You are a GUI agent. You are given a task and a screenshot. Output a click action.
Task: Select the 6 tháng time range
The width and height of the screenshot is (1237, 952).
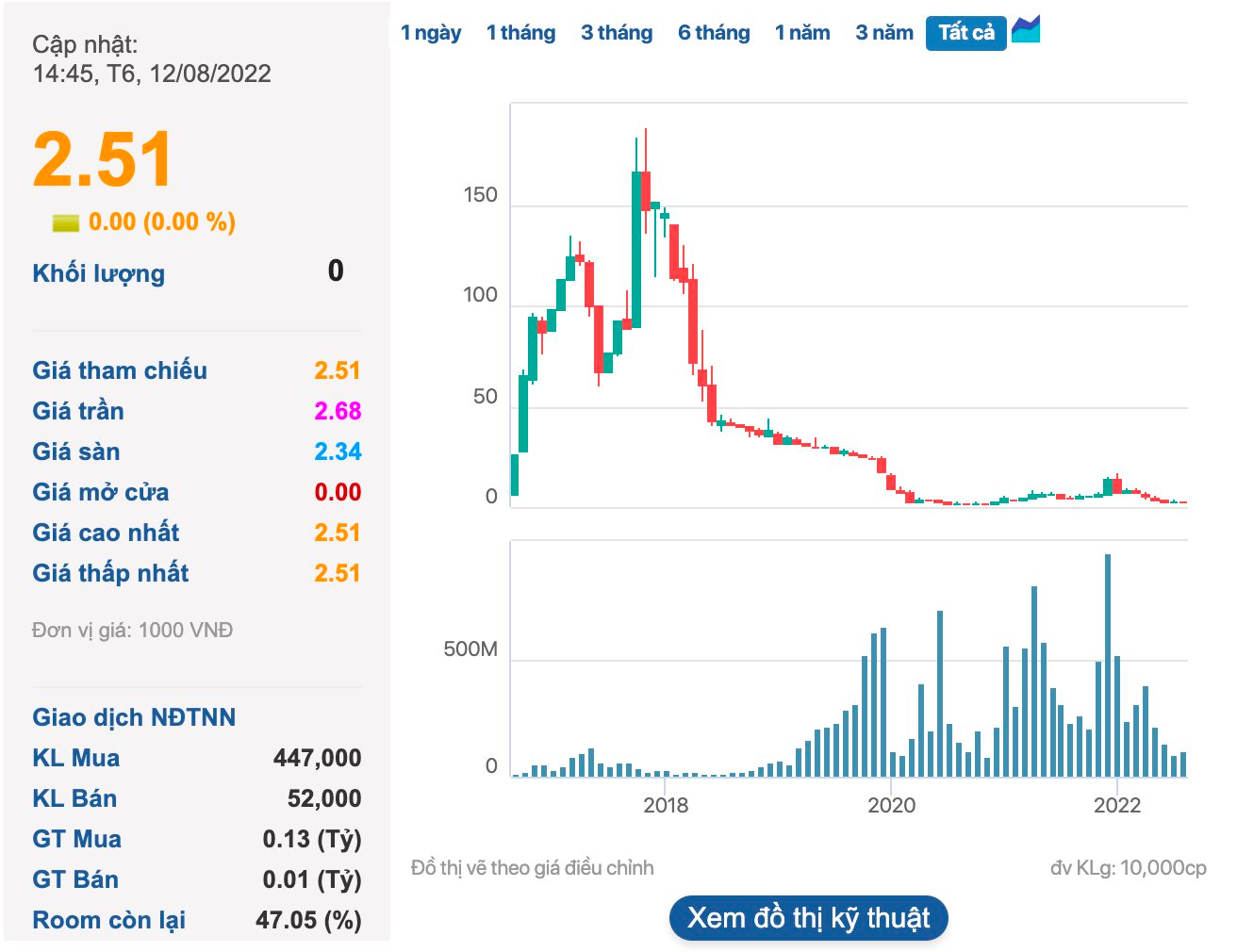pyautogui.click(x=714, y=33)
